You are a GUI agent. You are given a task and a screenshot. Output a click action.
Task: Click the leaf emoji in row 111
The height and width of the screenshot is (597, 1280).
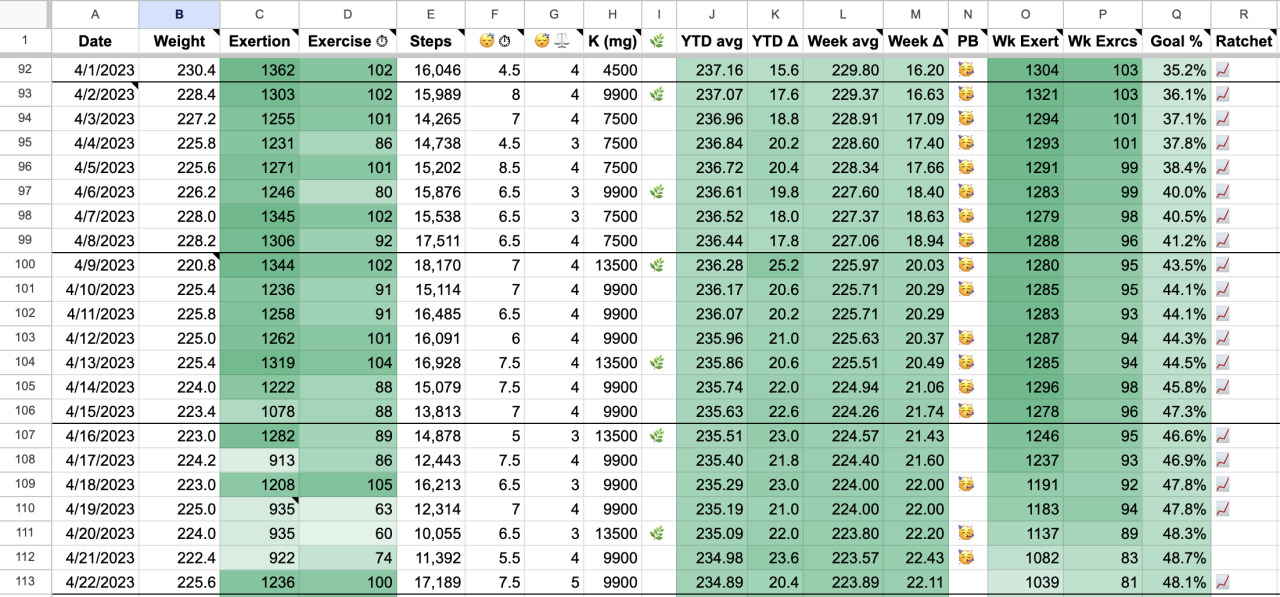click(x=658, y=533)
